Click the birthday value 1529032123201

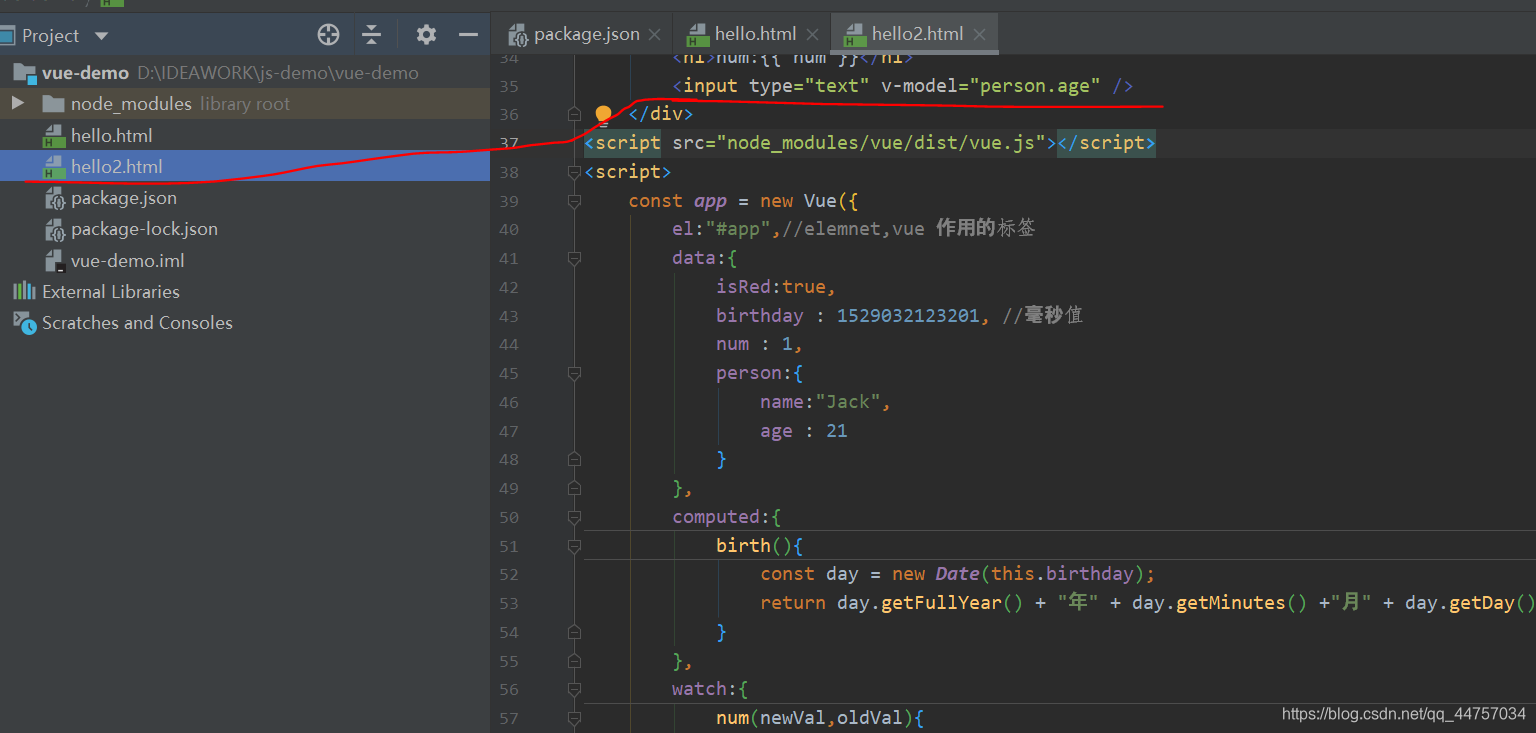(908, 316)
